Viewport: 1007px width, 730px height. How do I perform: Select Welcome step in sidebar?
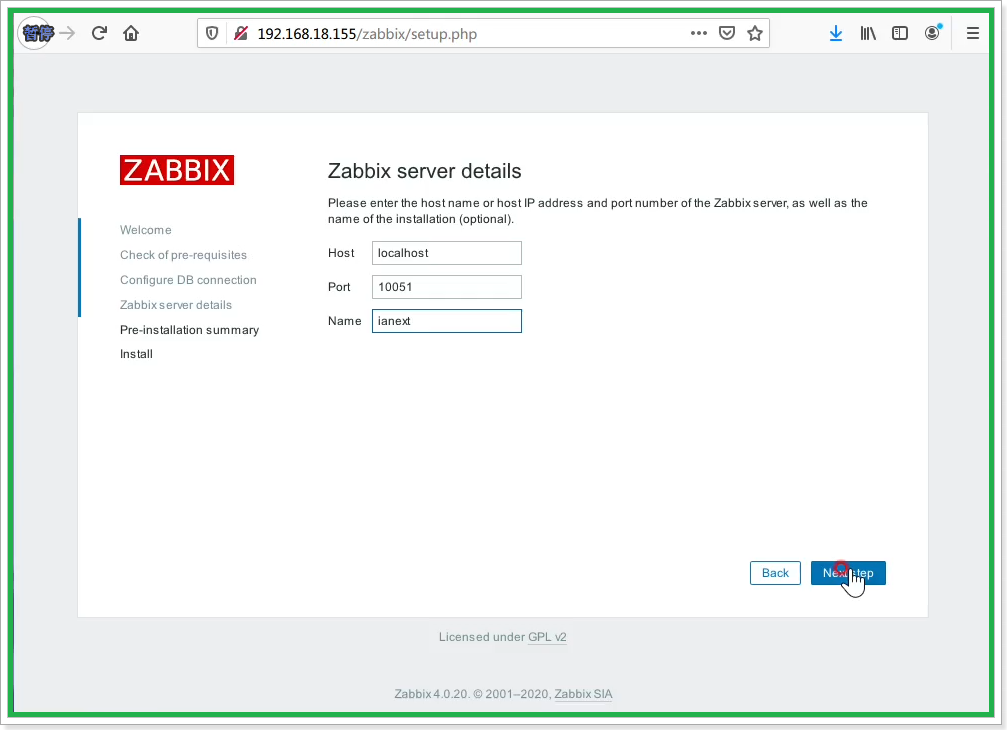click(146, 230)
